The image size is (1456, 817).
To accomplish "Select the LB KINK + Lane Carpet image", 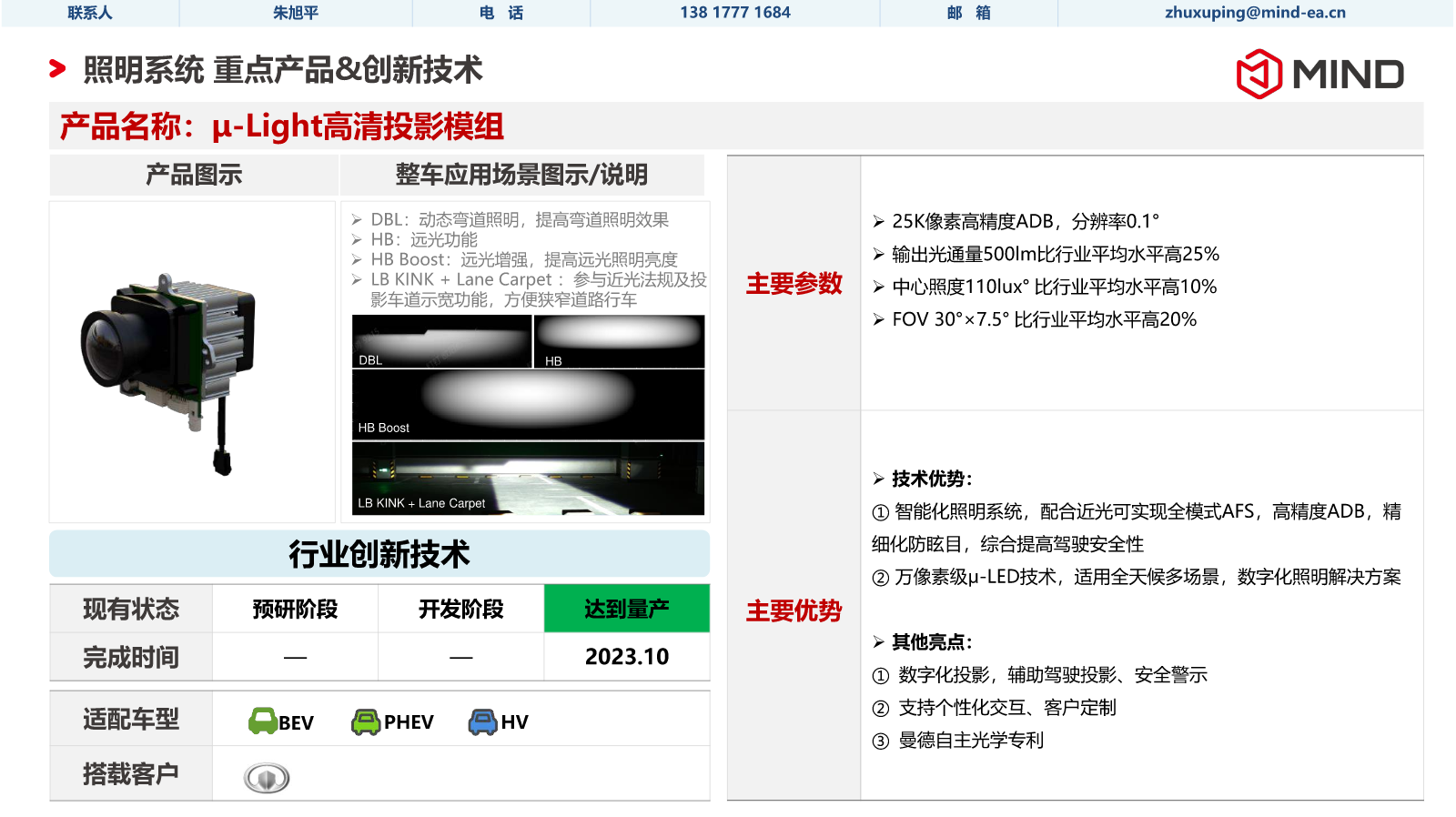I will (528, 479).
